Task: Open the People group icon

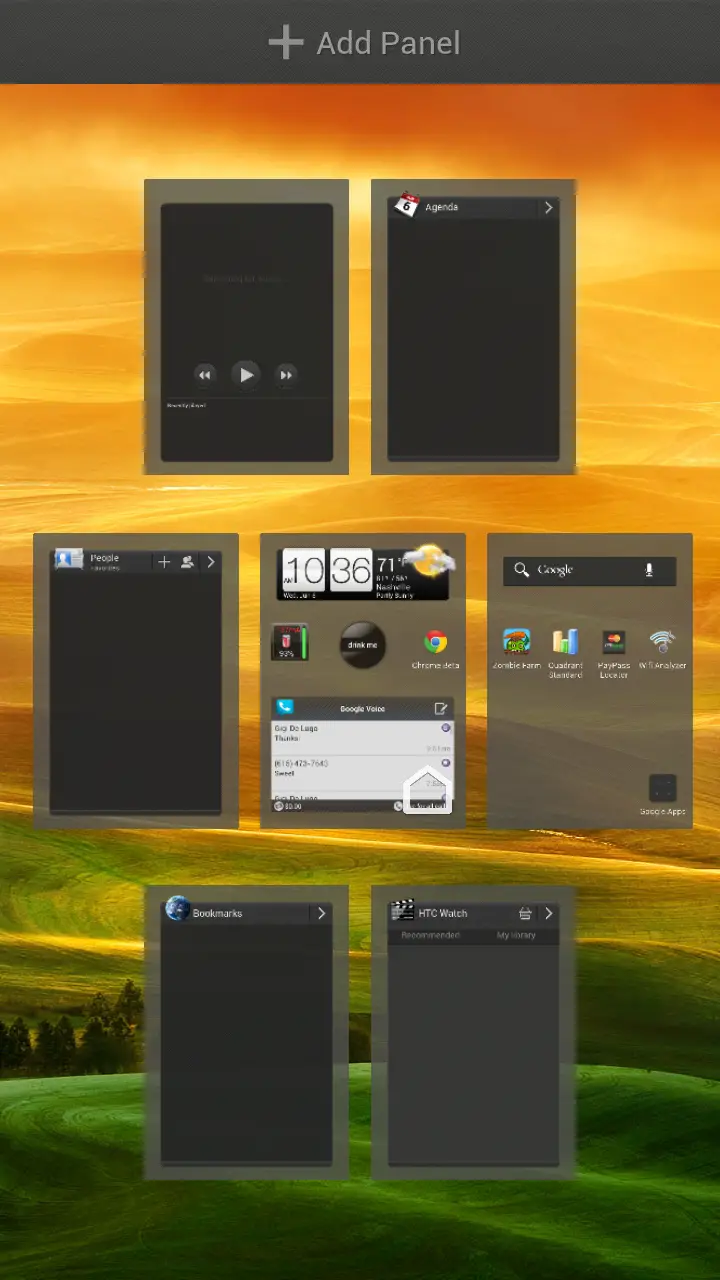Action: coord(187,562)
